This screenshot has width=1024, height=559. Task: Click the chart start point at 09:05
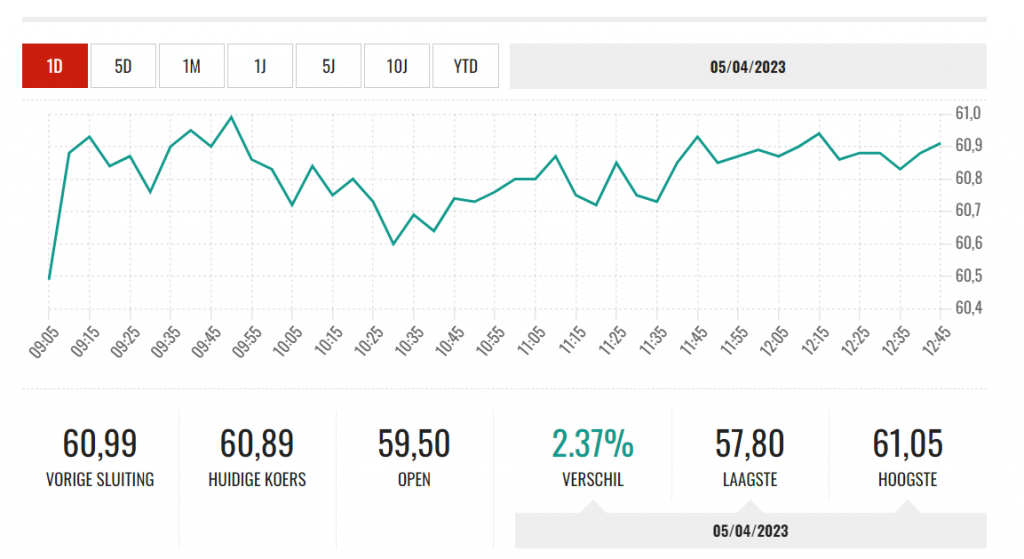(49, 279)
